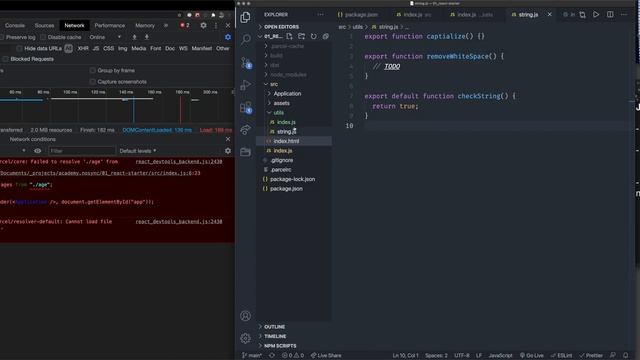Open DevTools settings gear in the top bar

(x=203, y=25)
